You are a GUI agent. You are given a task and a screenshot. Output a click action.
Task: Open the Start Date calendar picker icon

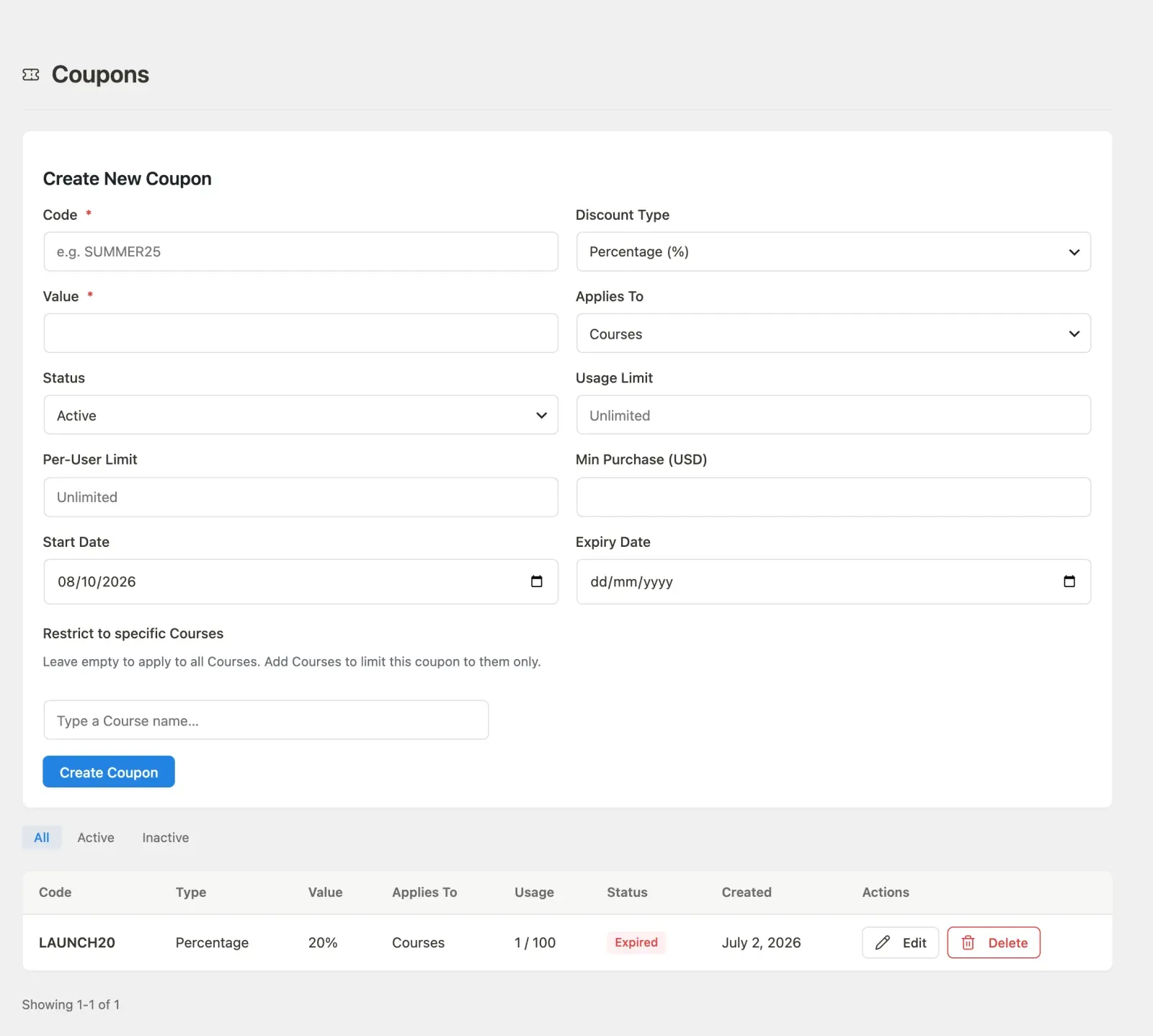tap(536, 581)
